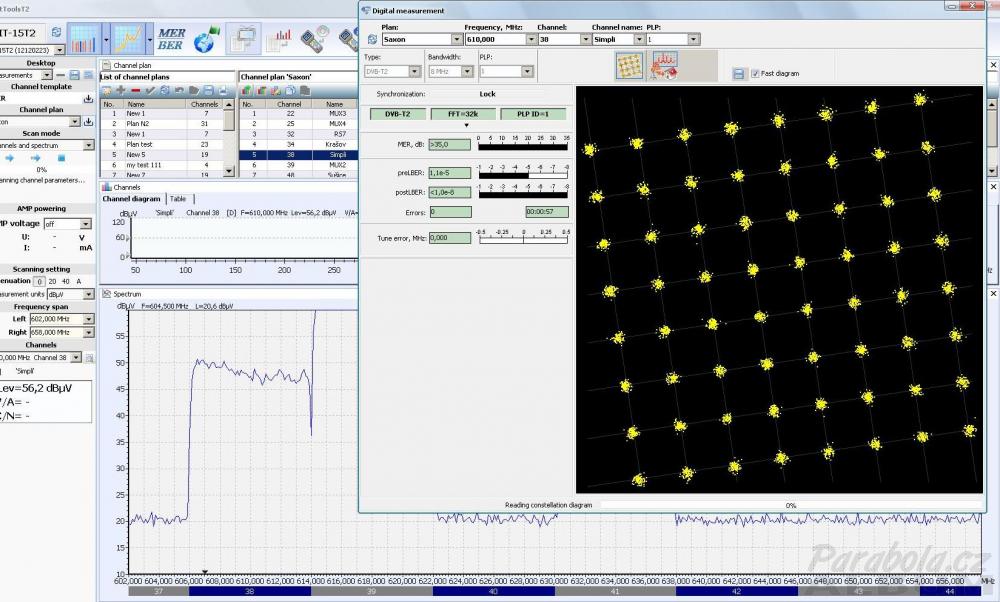This screenshot has height=602, width=1000.
Task: Open the bar chart channel measurement tool
Action: (x=84, y=39)
